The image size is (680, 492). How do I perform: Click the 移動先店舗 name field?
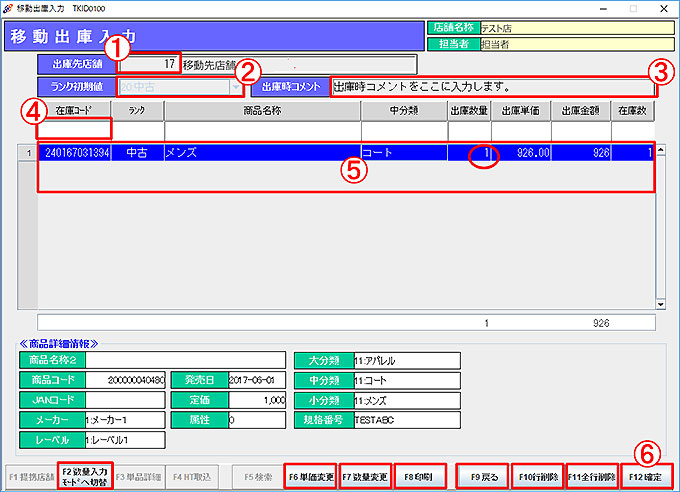(x=299, y=65)
